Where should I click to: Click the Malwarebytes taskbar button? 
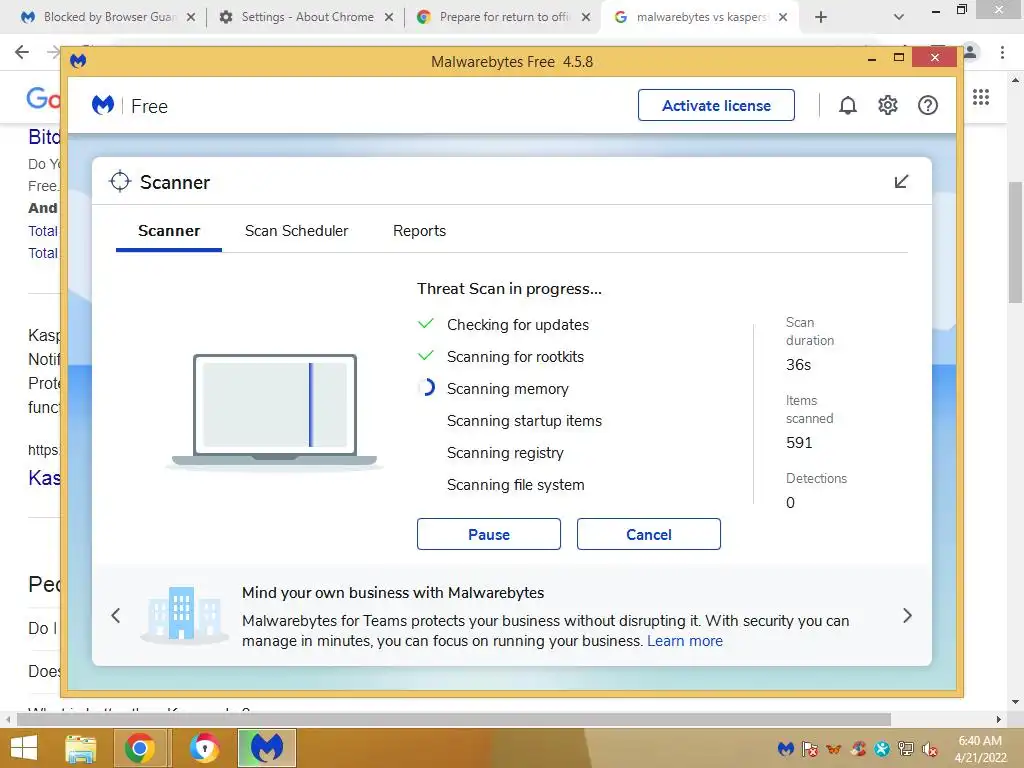pos(267,748)
